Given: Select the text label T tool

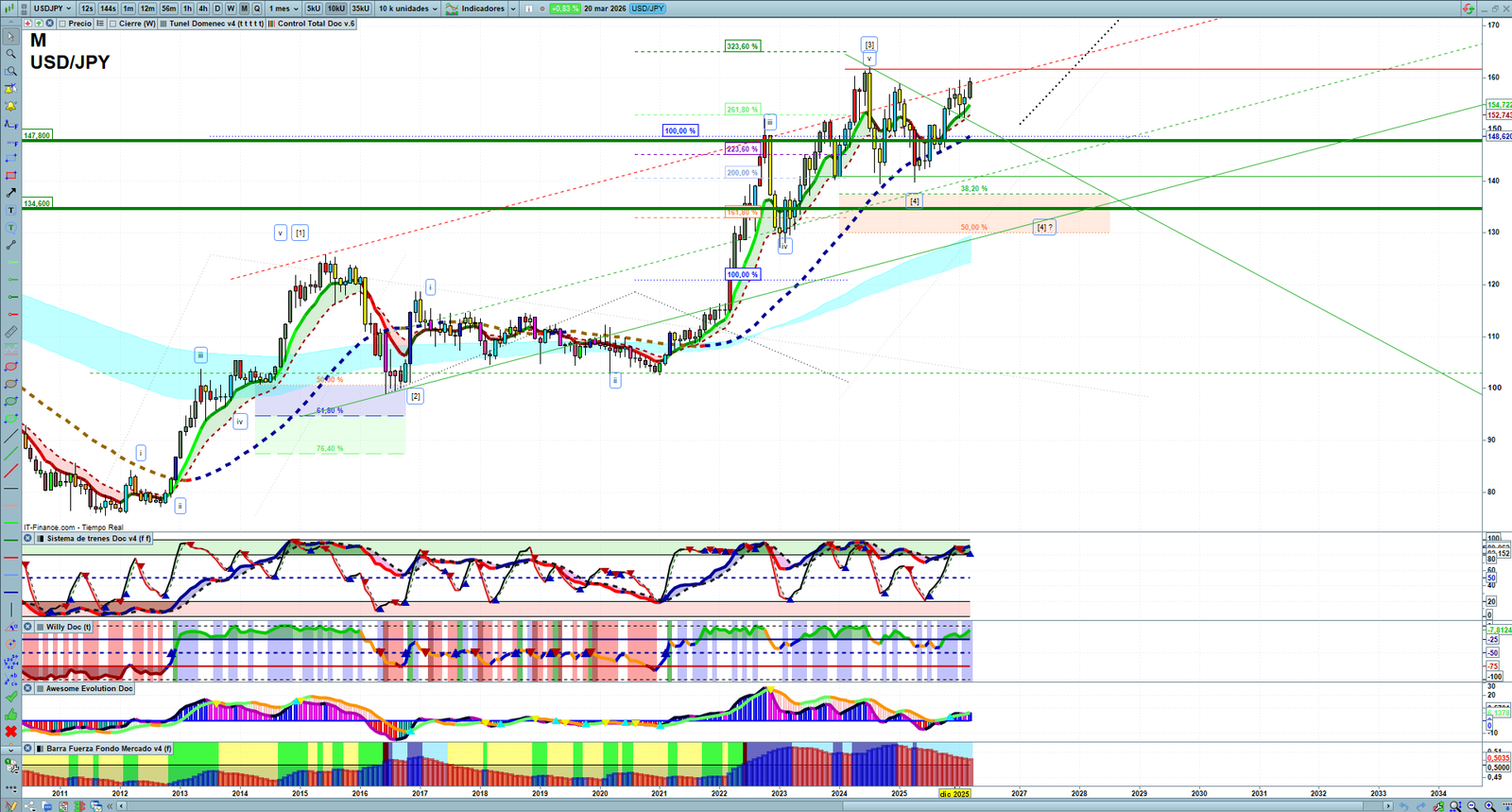Looking at the screenshot, I should click(x=10, y=210).
